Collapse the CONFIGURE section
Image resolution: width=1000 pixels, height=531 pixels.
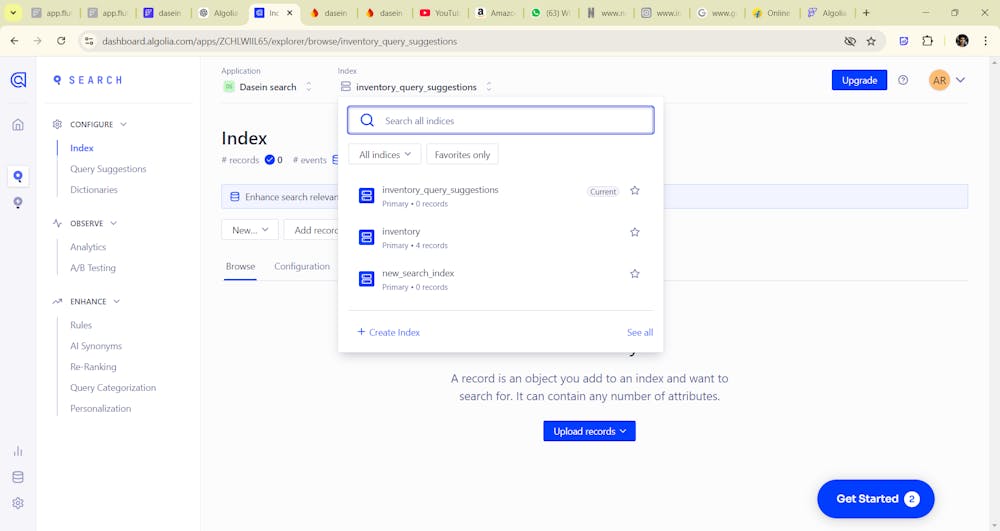123,124
